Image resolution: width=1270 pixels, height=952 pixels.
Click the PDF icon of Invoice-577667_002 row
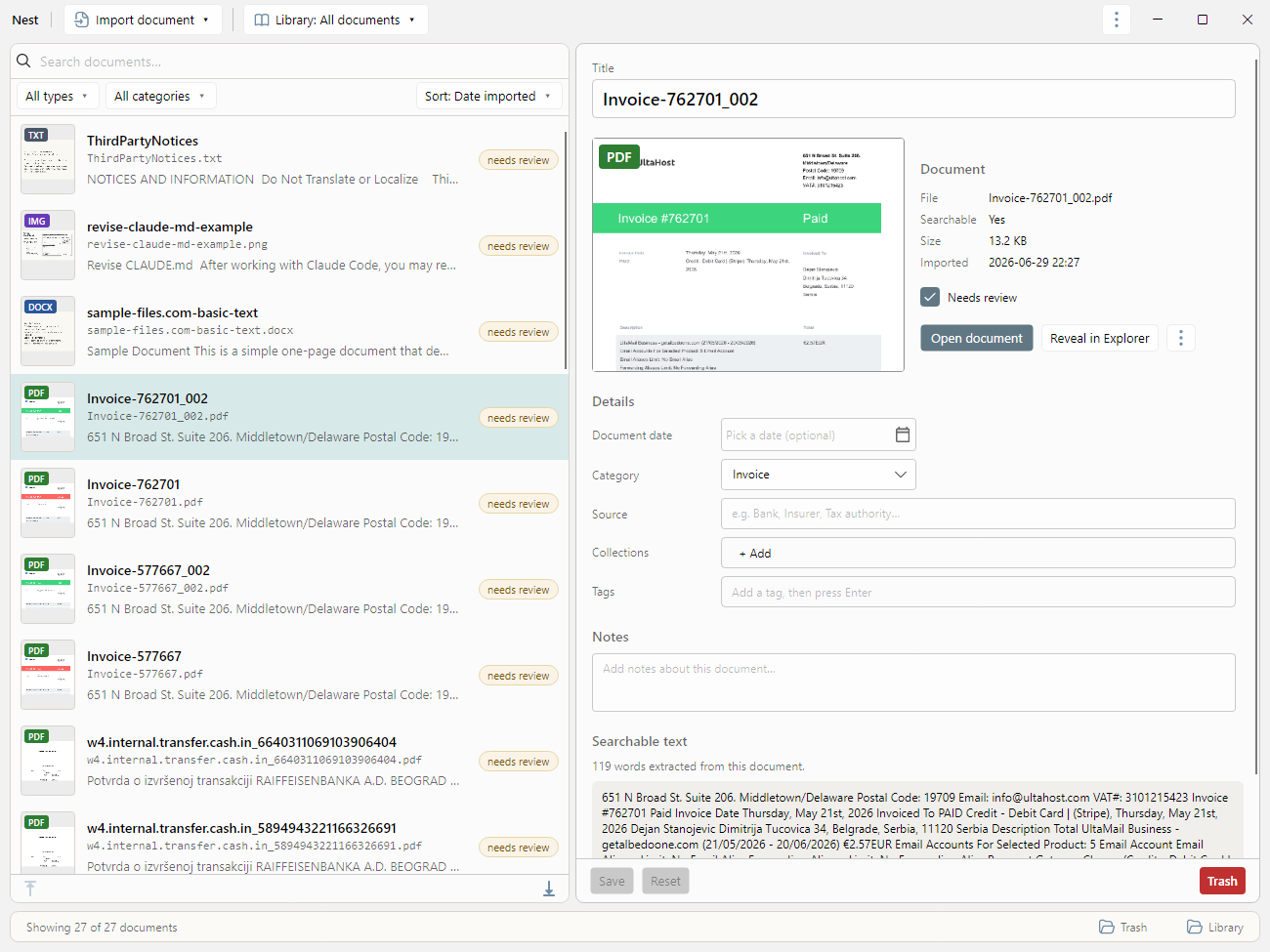[36, 564]
